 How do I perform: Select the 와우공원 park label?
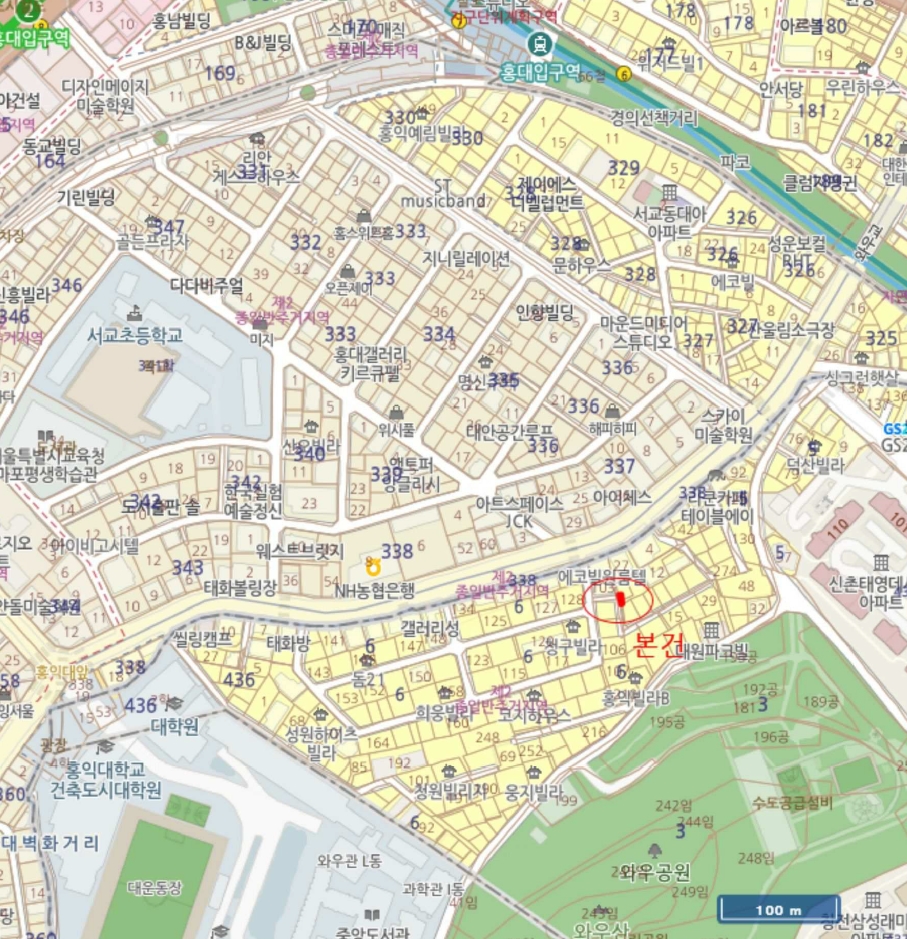click(x=655, y=873)
